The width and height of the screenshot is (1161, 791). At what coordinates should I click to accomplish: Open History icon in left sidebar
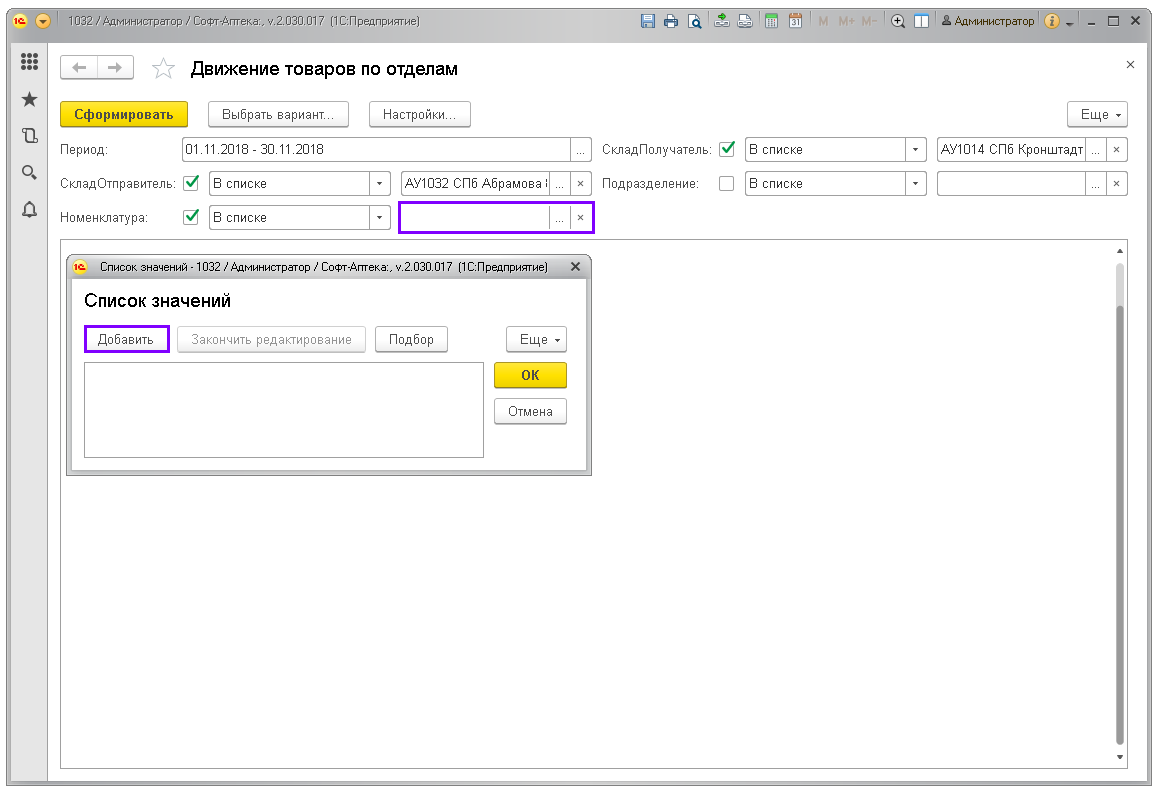coord(29,136)
